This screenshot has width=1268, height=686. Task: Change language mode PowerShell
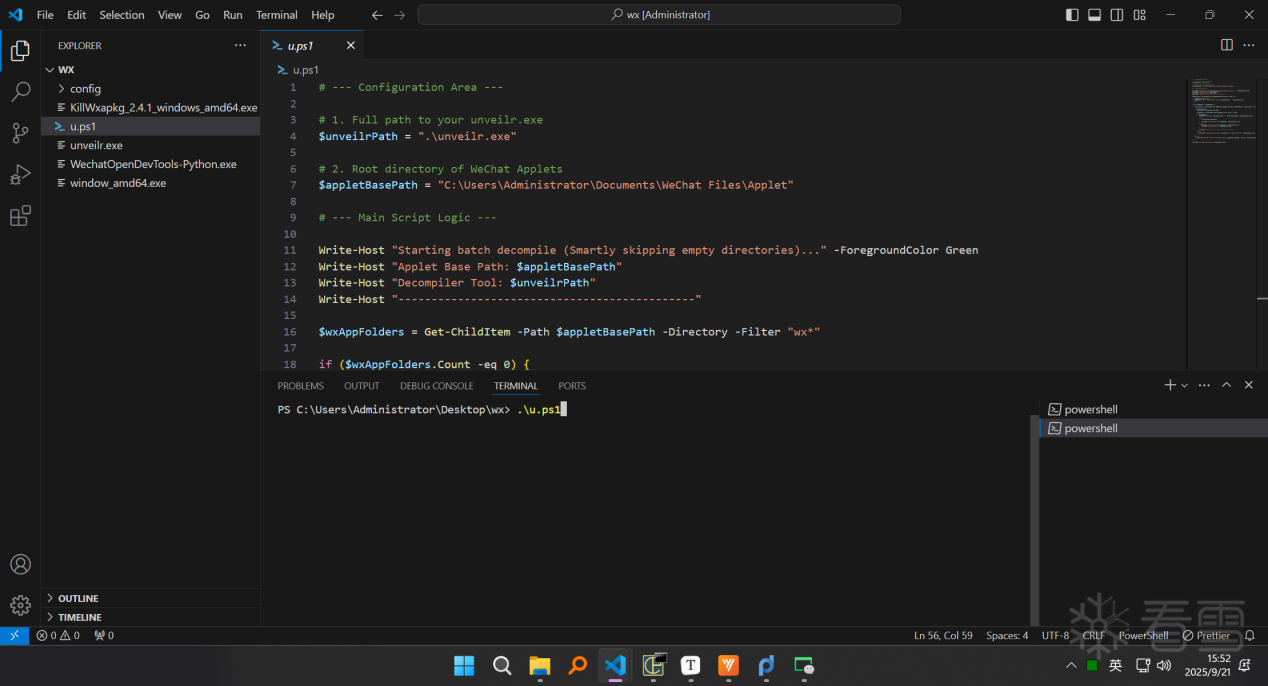click(x=1143, y=635)
